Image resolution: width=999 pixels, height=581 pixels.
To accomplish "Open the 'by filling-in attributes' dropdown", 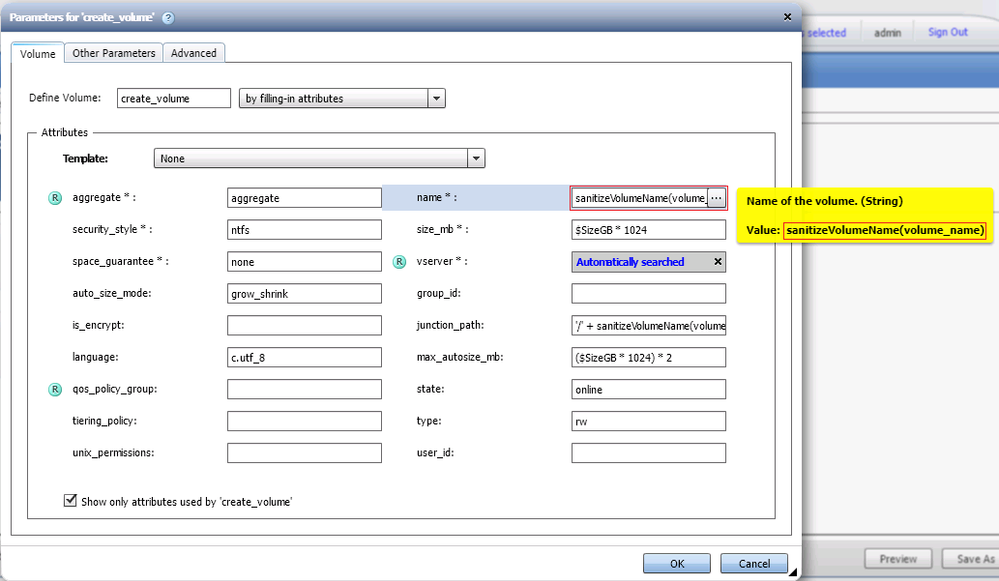I will click(x=436, y=98).
